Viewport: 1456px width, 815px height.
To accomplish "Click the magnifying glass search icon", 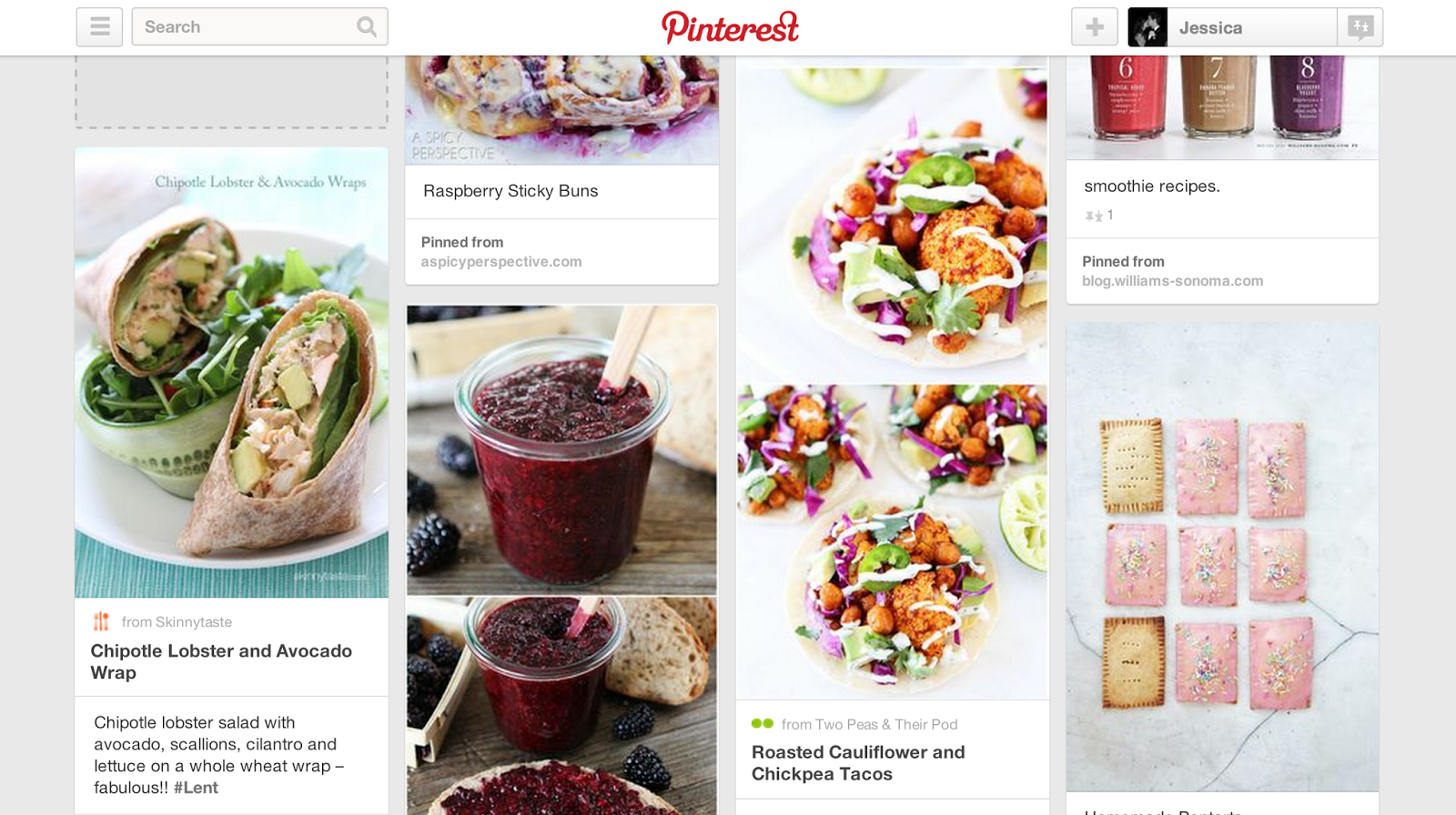I will tap(367, 27).
